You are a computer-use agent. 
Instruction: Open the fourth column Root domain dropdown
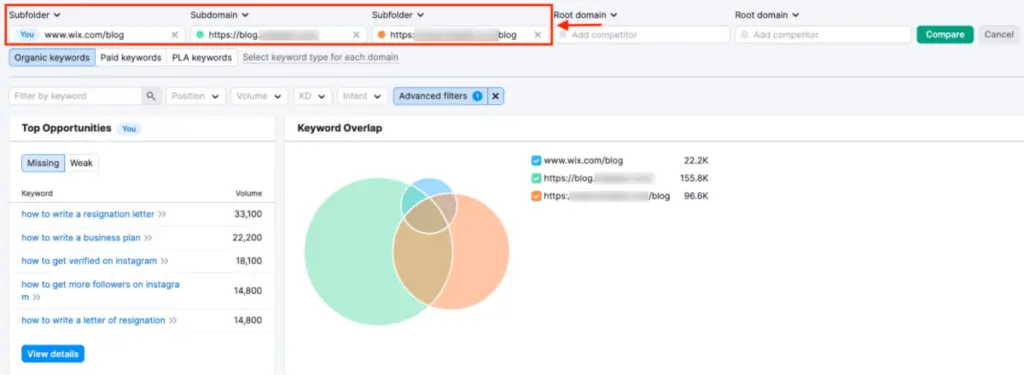click(585, 14)
